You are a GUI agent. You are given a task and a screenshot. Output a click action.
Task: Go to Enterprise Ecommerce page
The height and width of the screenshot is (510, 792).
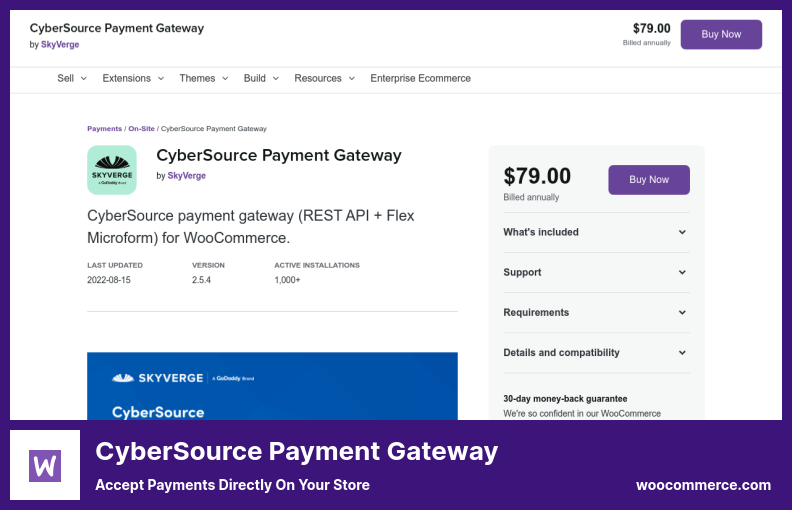(x=420, y=78)
